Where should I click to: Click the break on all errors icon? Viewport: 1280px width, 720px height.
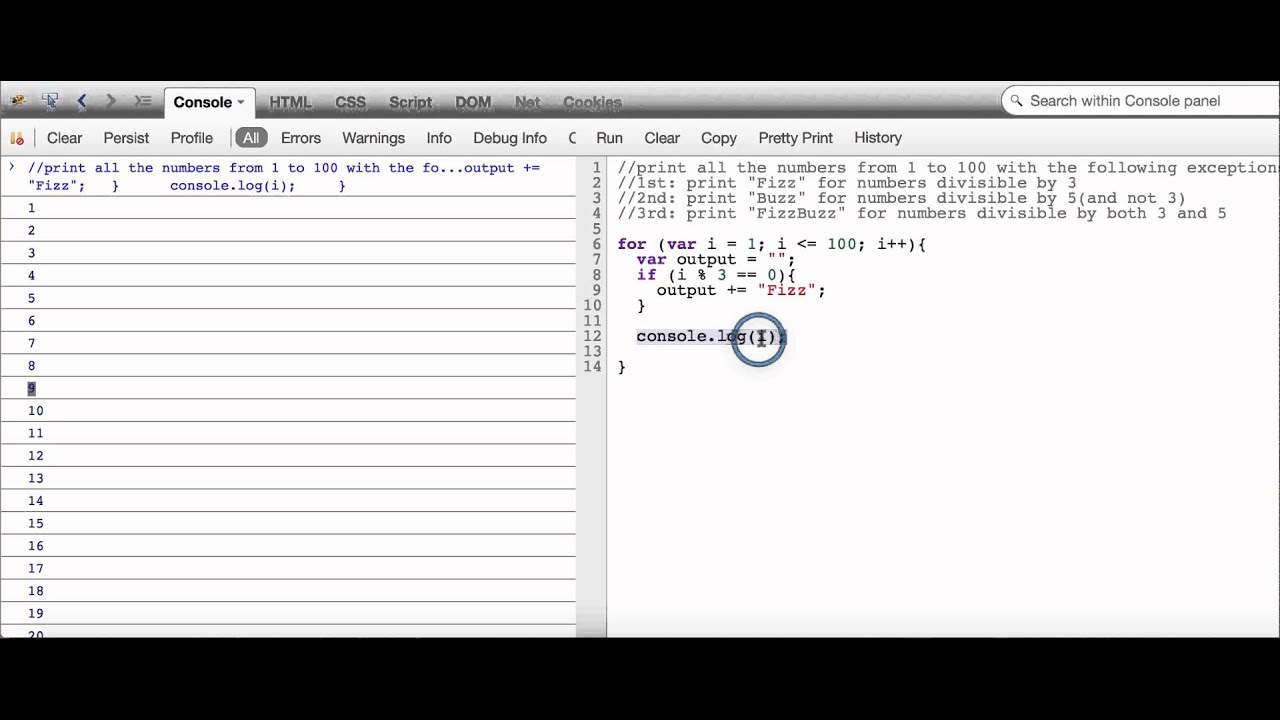[x=17, y=138]
